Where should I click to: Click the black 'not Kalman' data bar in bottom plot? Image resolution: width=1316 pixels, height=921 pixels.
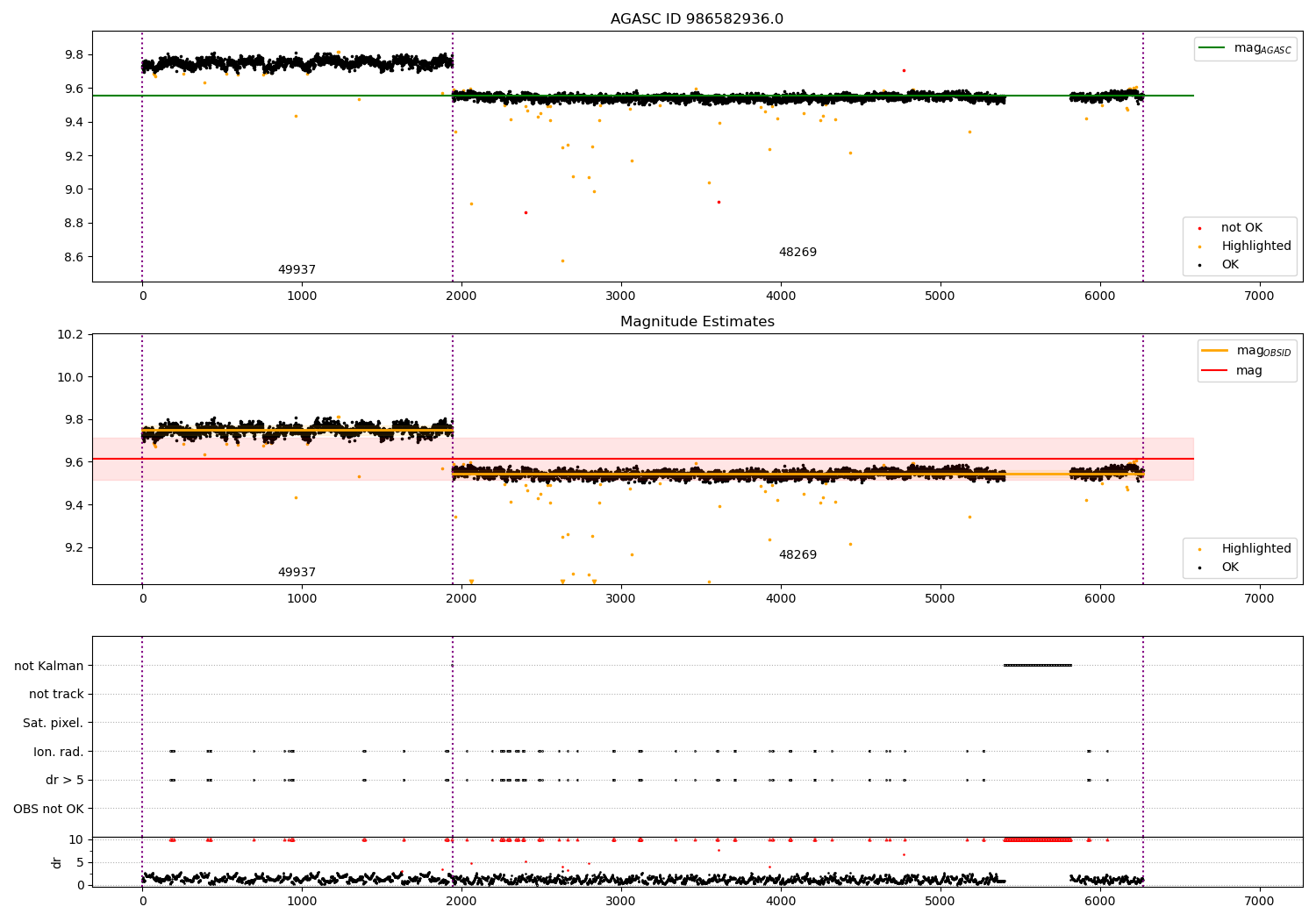click(x=1038, y=665)
